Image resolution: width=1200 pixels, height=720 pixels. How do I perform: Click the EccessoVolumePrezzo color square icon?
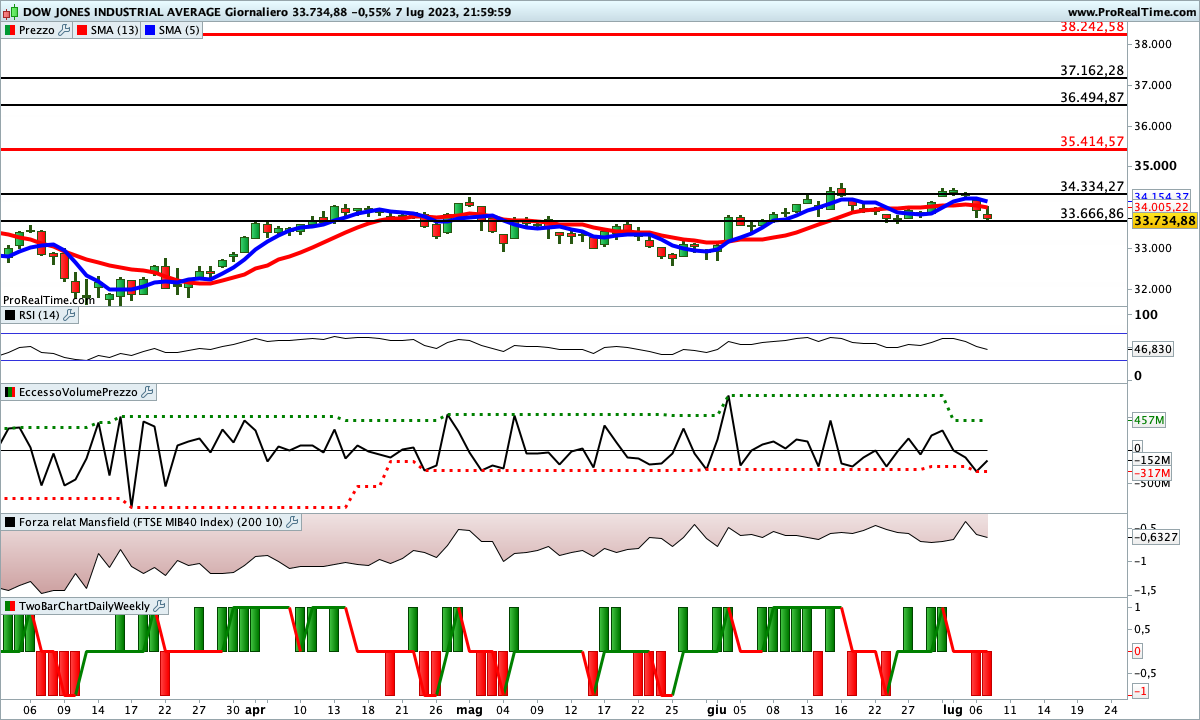10,392
